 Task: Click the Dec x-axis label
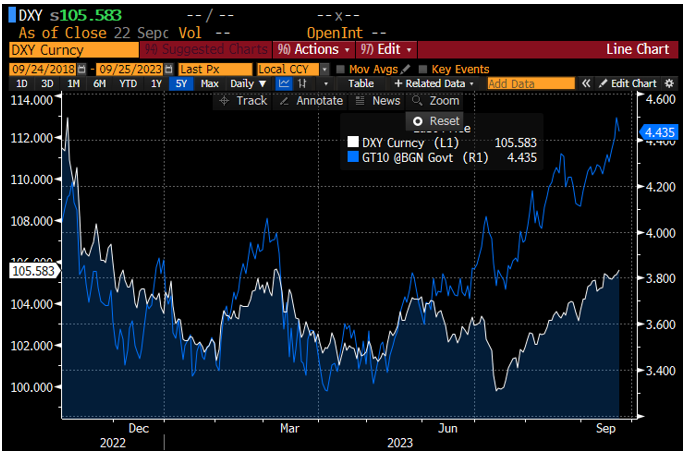click(139, 428)
